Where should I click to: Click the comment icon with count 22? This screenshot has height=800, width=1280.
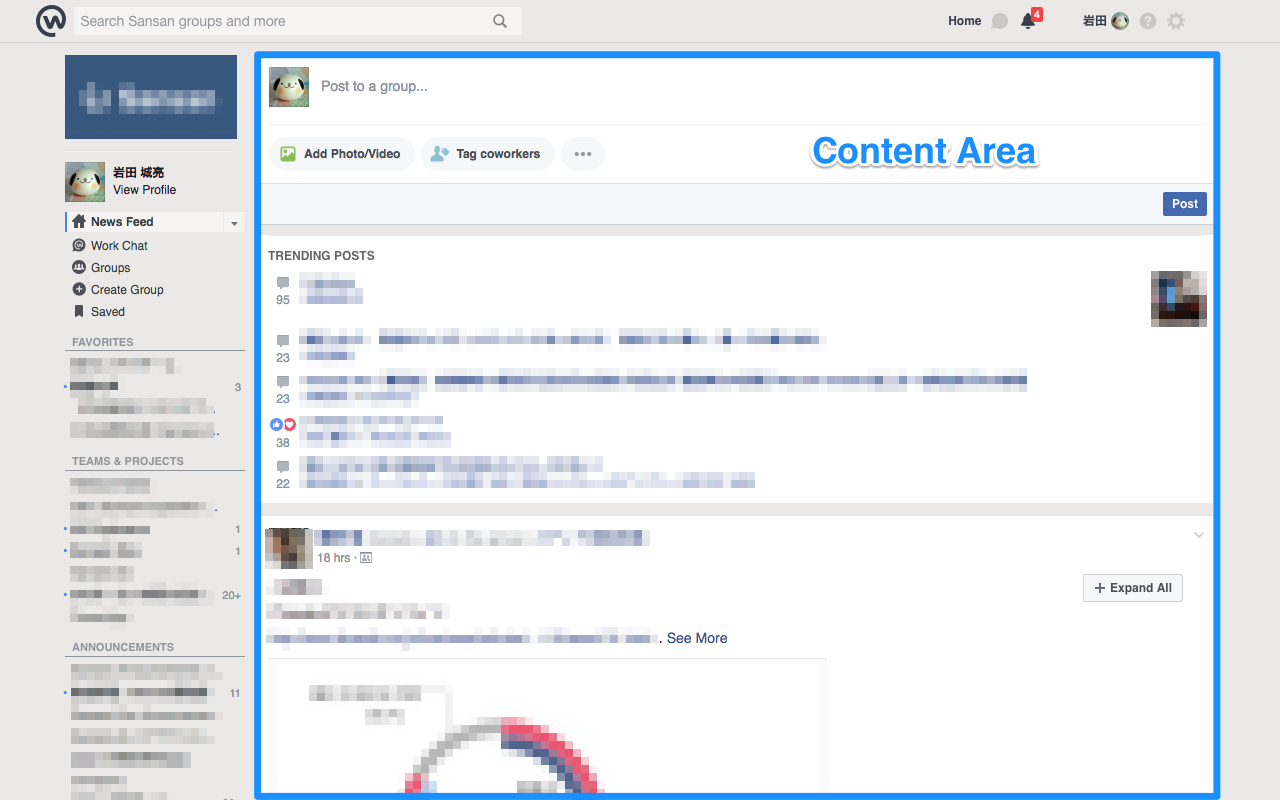coord(283,467)
